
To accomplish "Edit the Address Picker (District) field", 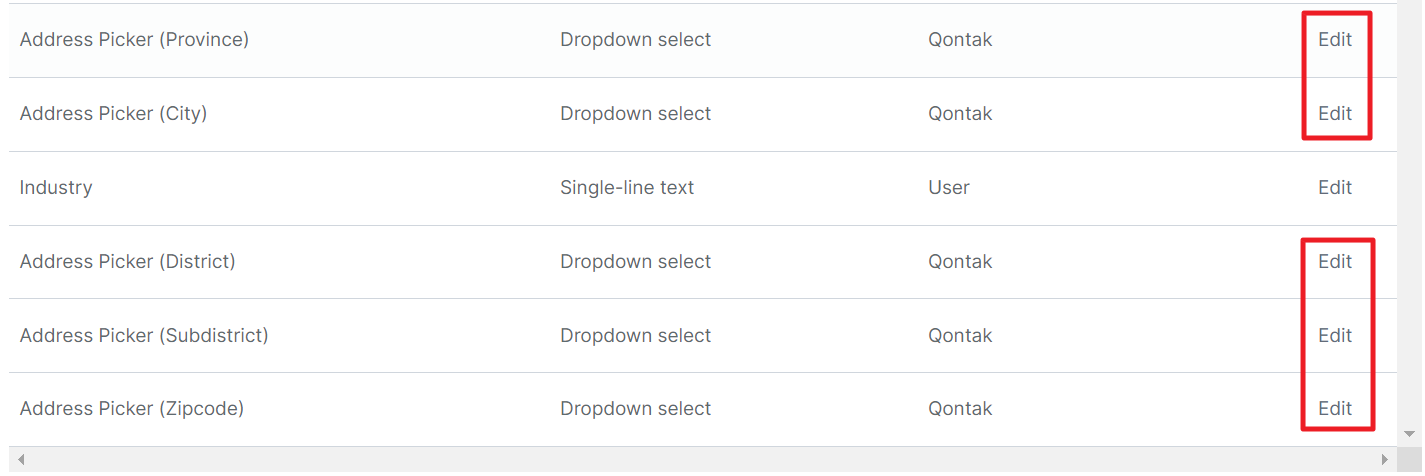I will coord(1335,262).
